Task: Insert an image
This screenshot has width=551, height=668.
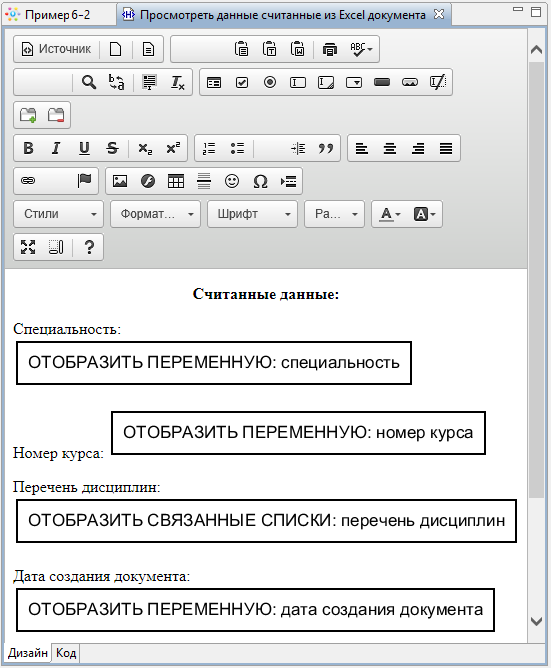Action: coord(120,181)
